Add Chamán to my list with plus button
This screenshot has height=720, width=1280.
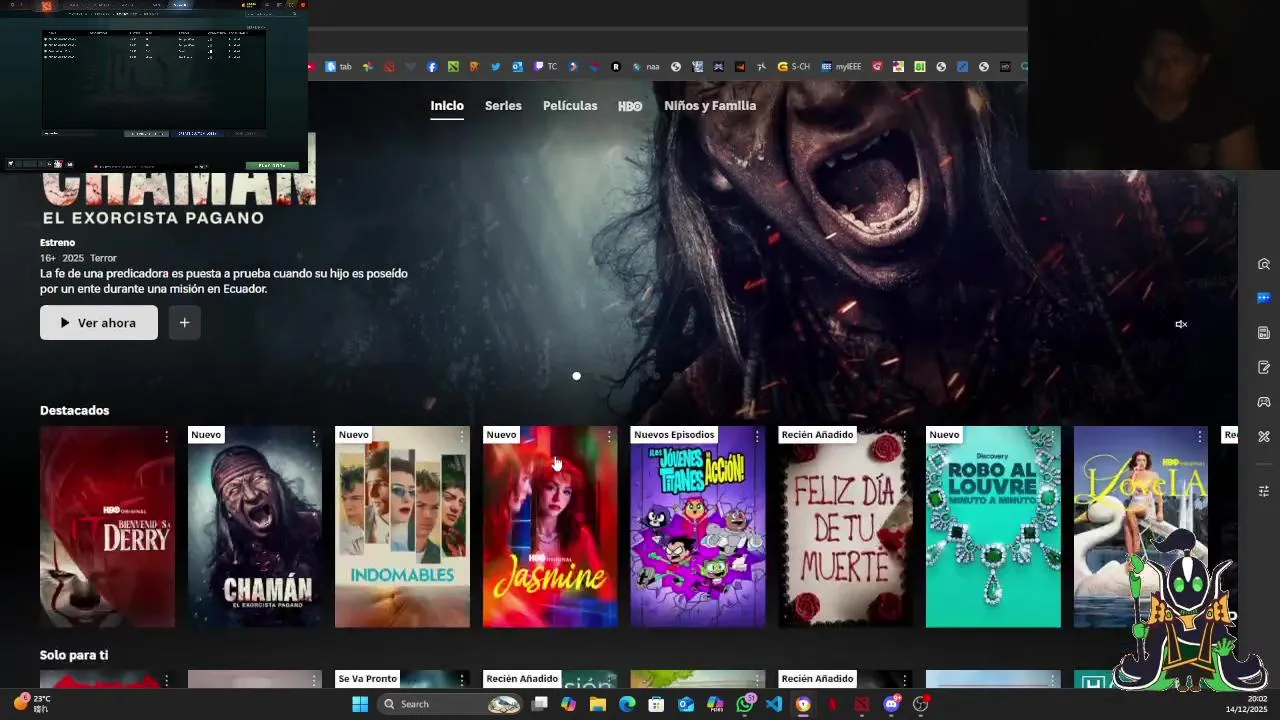click(x=184, y=323)
